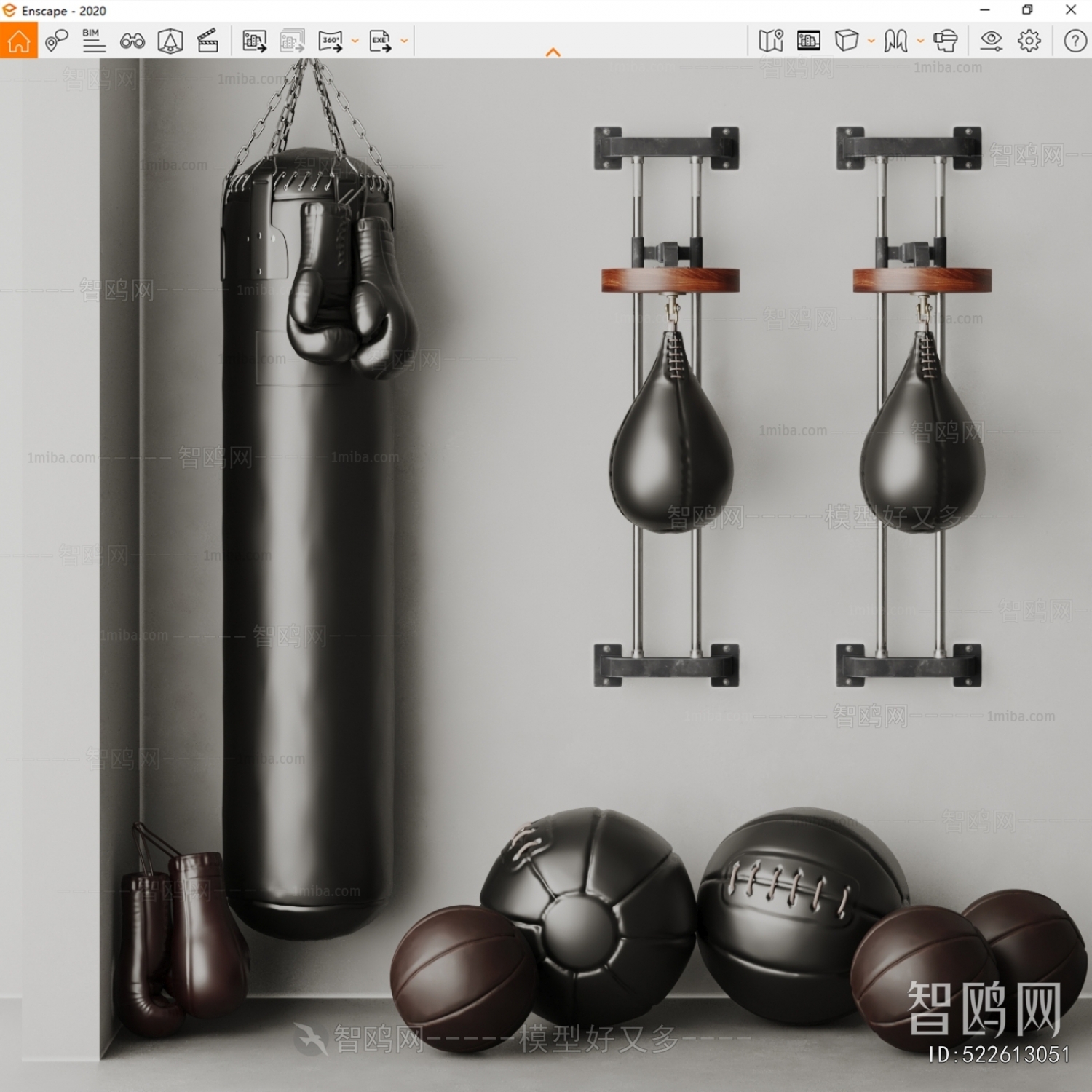The width and height of the screenshot is (1092, 1092).
Task: Open General Settings gear icon
Action: [1029, 41]
